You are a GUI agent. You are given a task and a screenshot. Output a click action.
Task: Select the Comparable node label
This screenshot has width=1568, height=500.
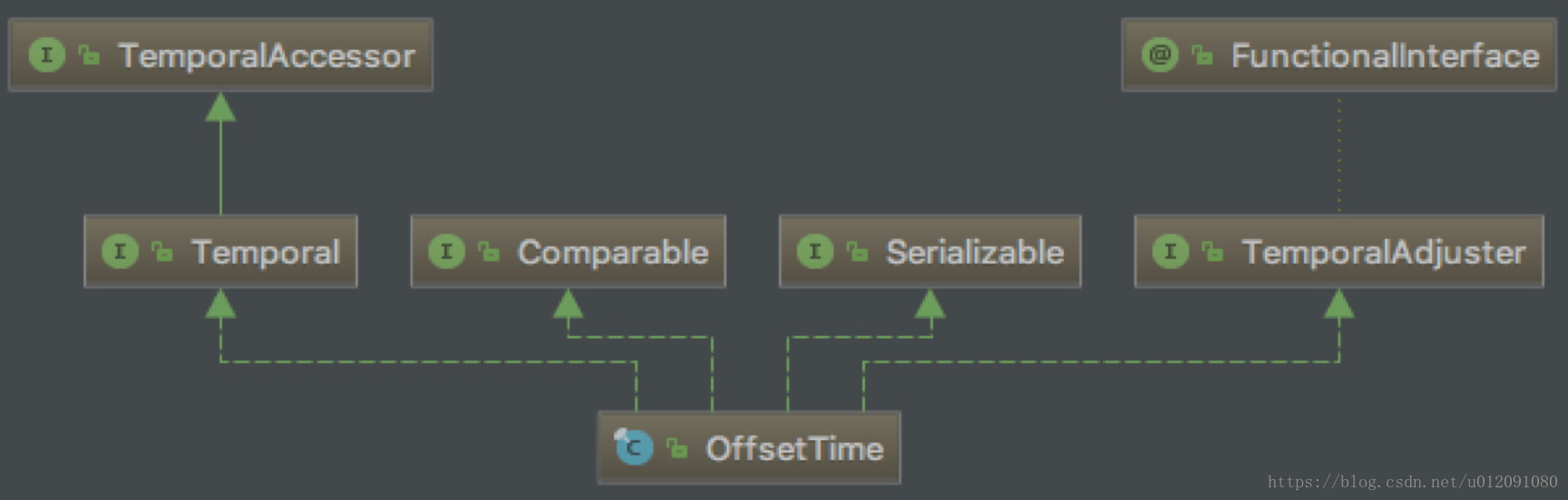[x=612, y=252]
